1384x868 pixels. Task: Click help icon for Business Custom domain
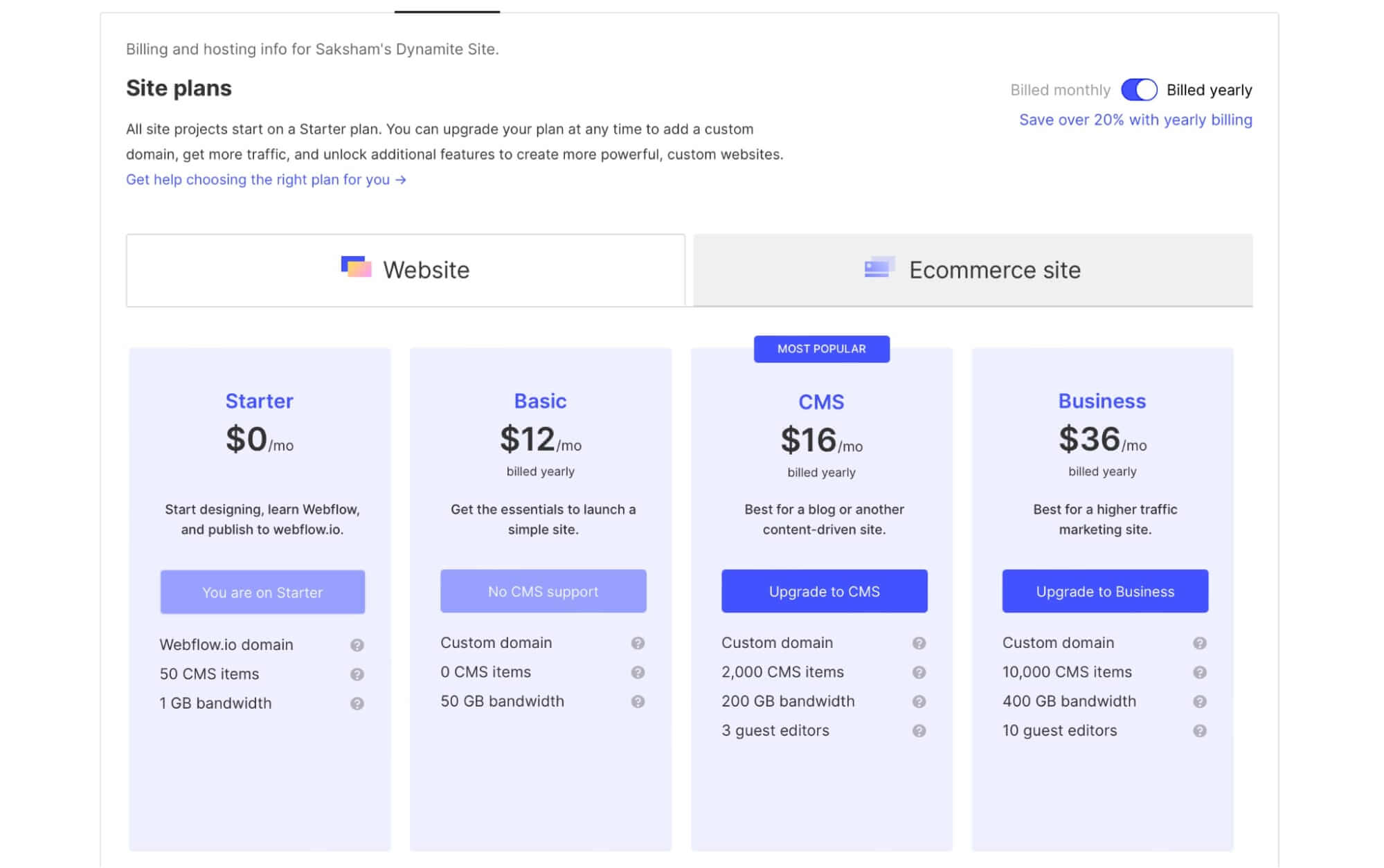pos(1200,643)
